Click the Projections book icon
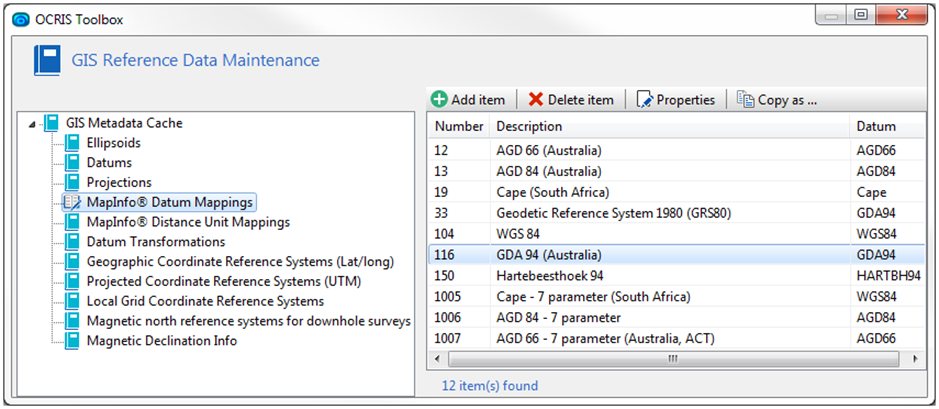This screenshot has width=939, height=409. pyautogui.click(x=72, y=183)
